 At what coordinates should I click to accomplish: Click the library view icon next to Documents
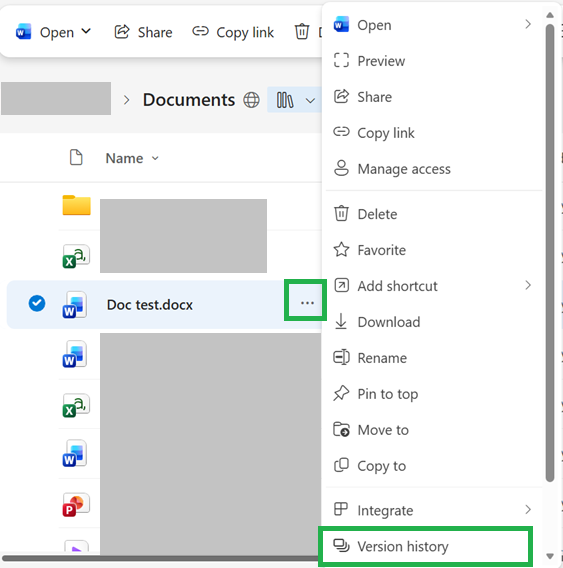[285, 100]
